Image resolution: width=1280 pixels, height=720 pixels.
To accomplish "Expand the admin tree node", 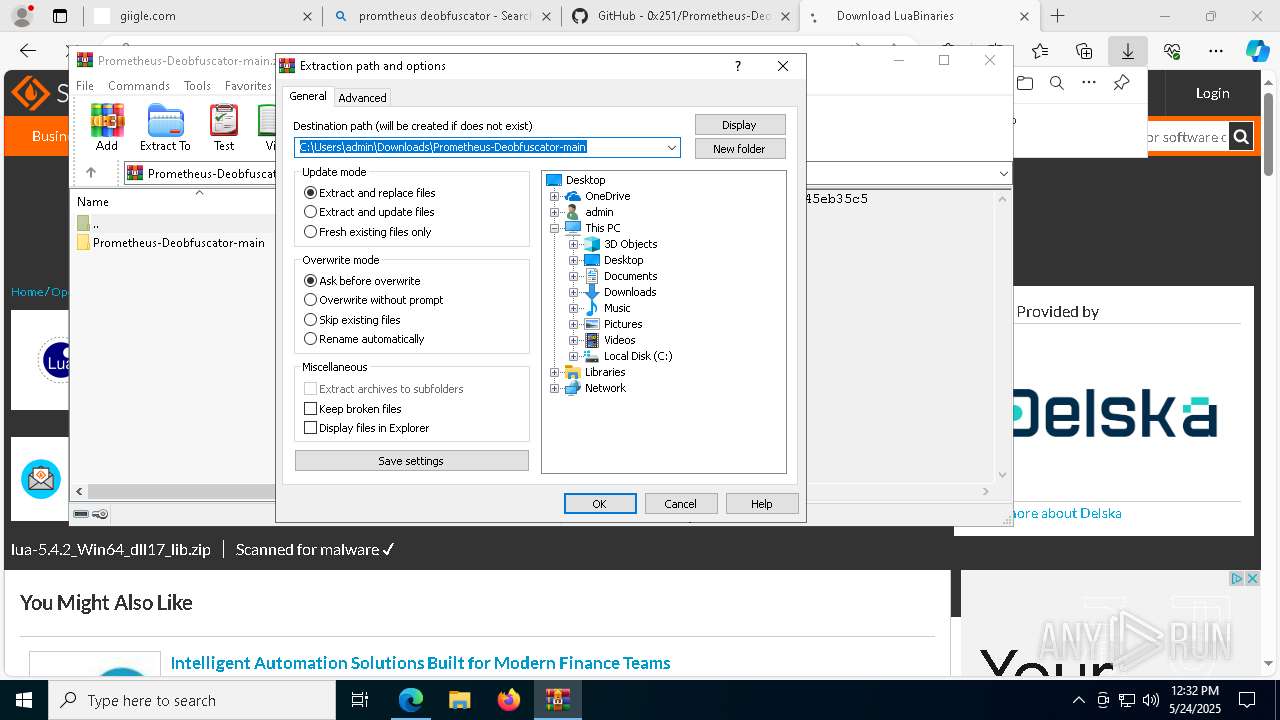I will (x=555, y=212).
